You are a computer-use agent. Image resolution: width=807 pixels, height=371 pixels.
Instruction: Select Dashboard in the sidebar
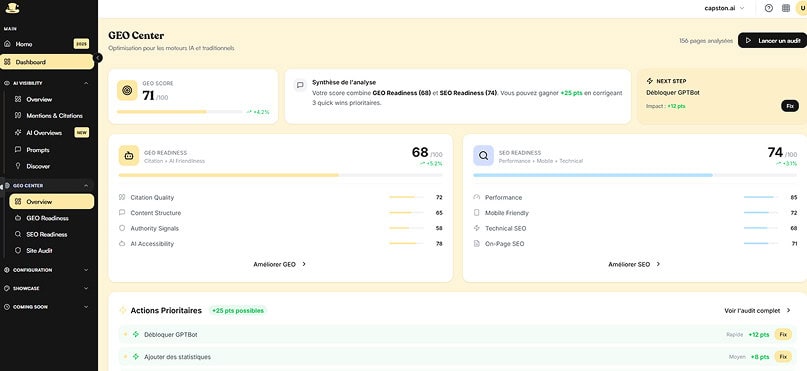[x=47, y=62]
